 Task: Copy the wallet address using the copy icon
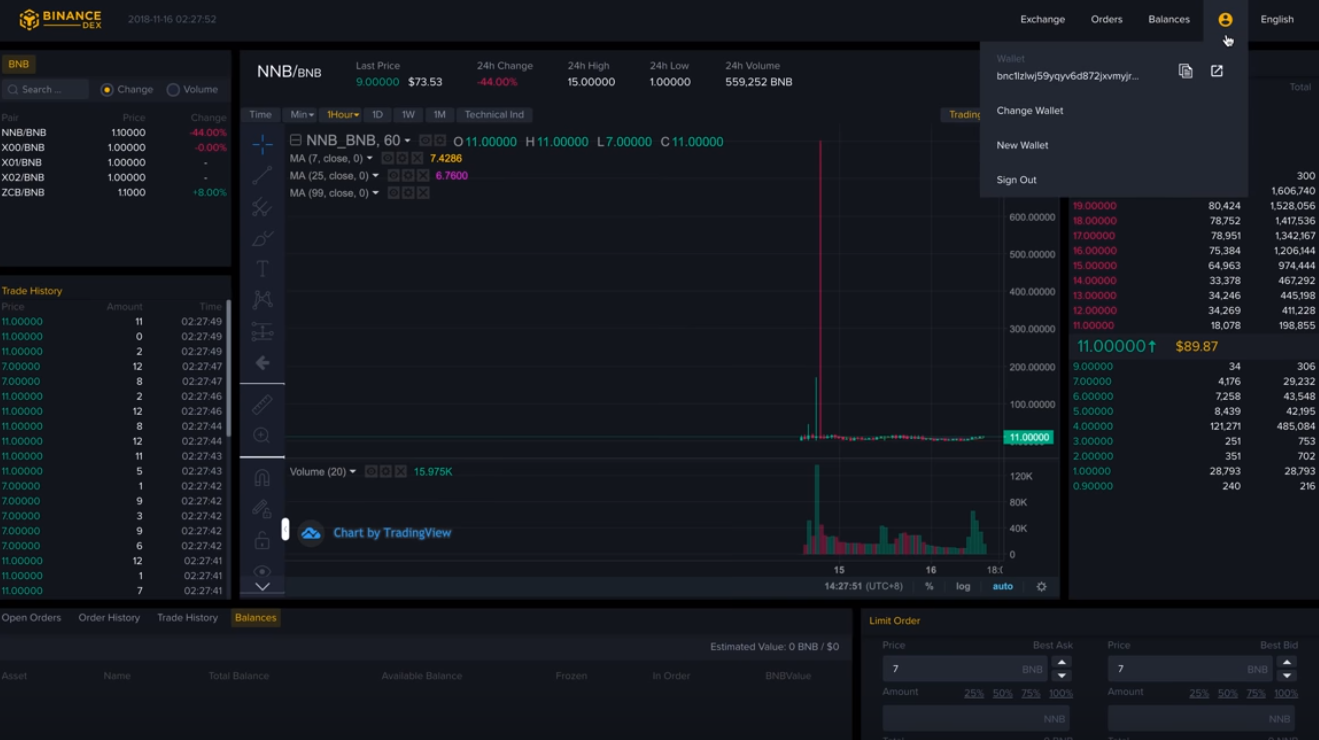[x=1186, y=71]
